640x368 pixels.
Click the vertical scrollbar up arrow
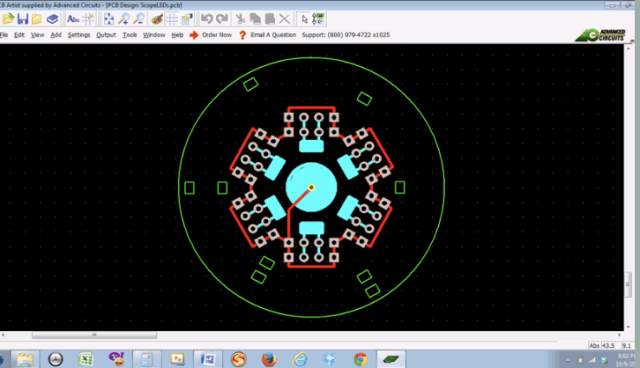click(628, 48)
